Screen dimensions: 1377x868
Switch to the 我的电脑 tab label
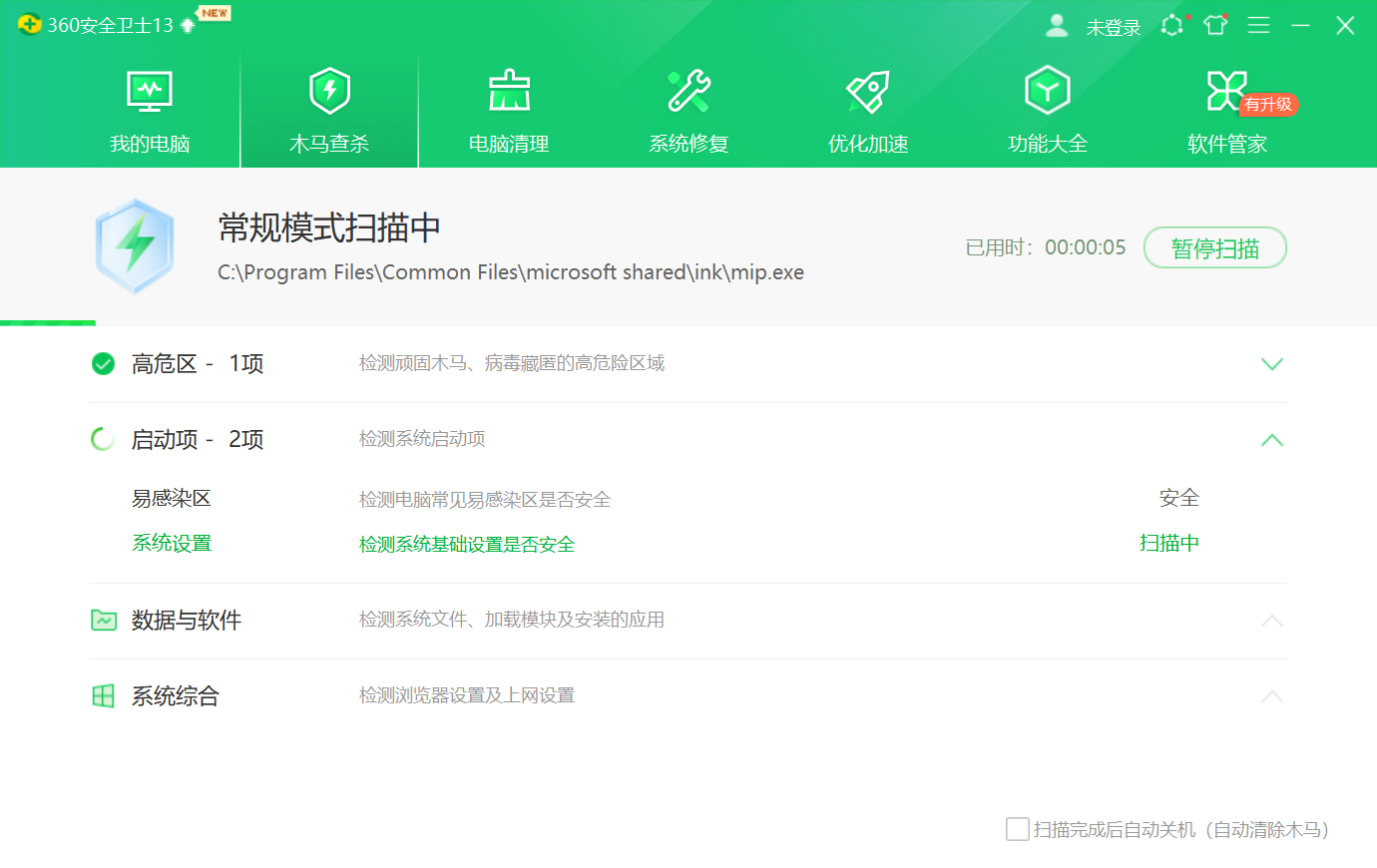click(x=150, y=144)
